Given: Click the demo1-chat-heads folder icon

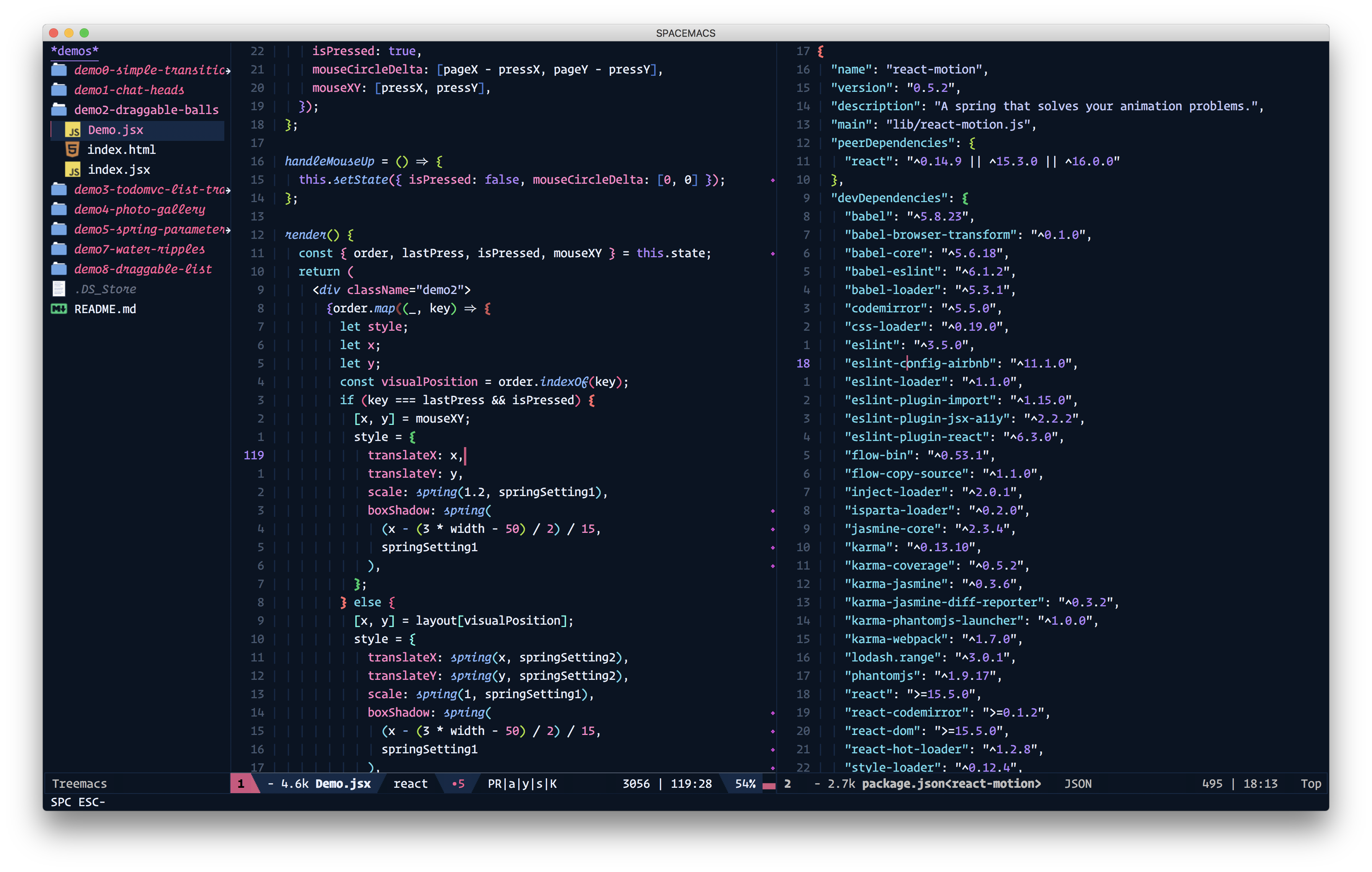Looking at the screenshot, I should tap(59, 90).
